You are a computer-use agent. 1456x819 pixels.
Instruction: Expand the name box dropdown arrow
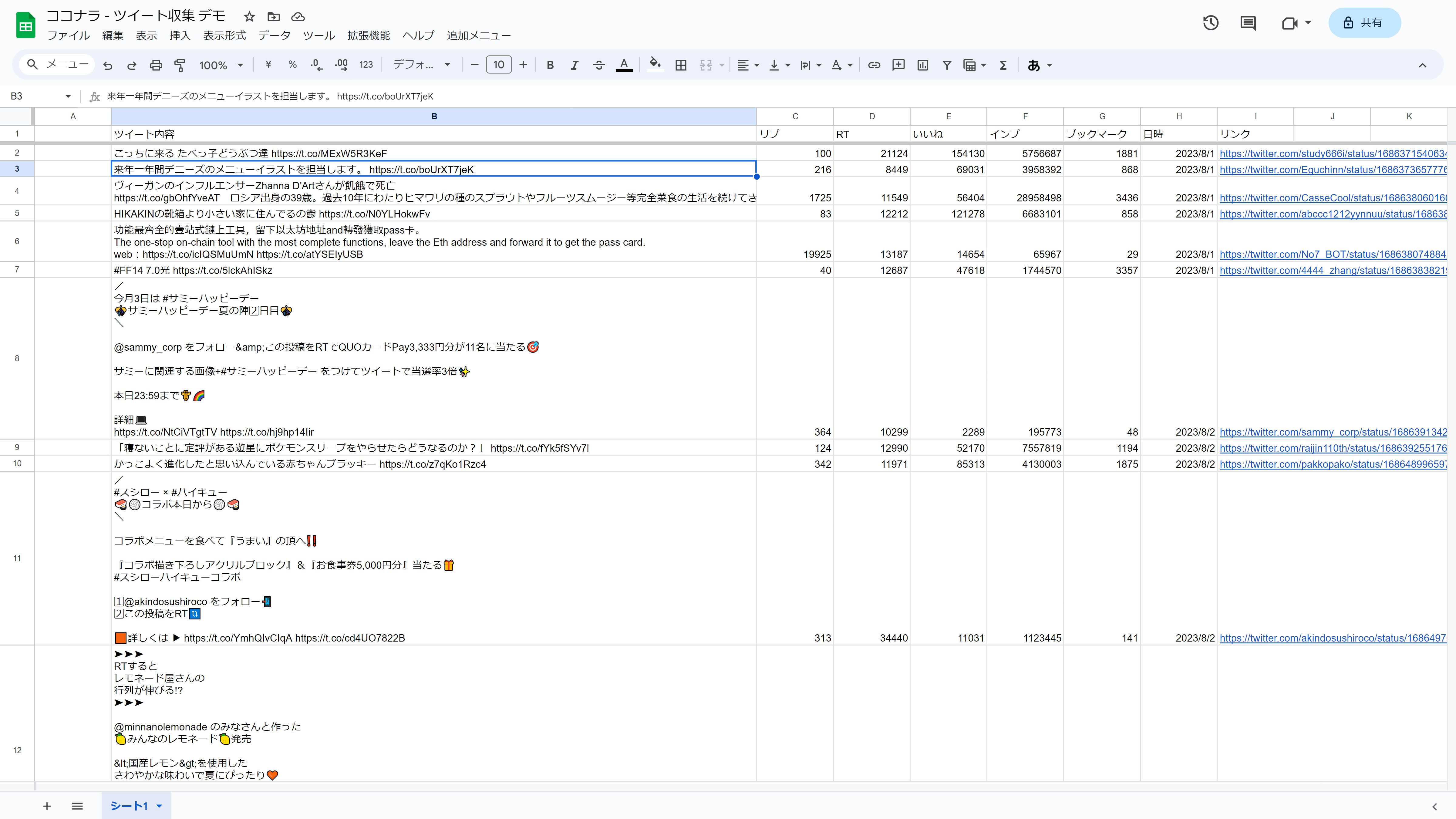tap(68, 96)
